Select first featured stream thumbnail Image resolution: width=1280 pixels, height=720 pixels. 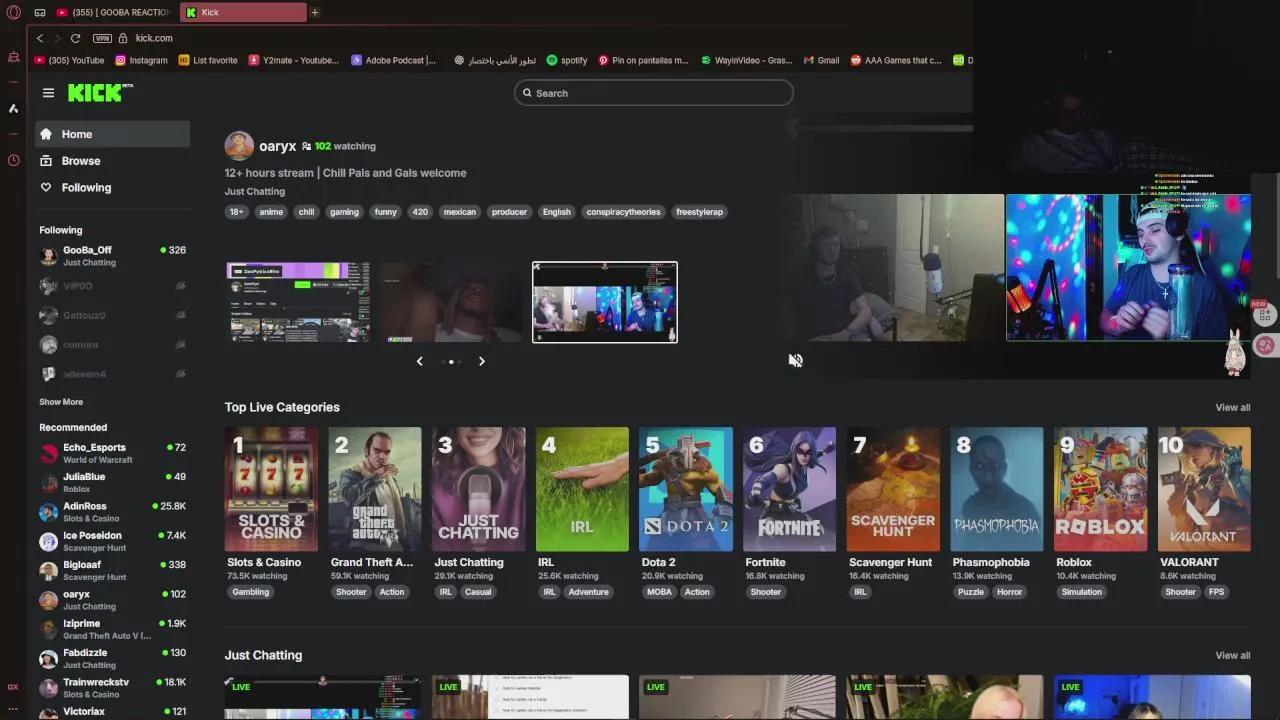[x=298, y=302]
